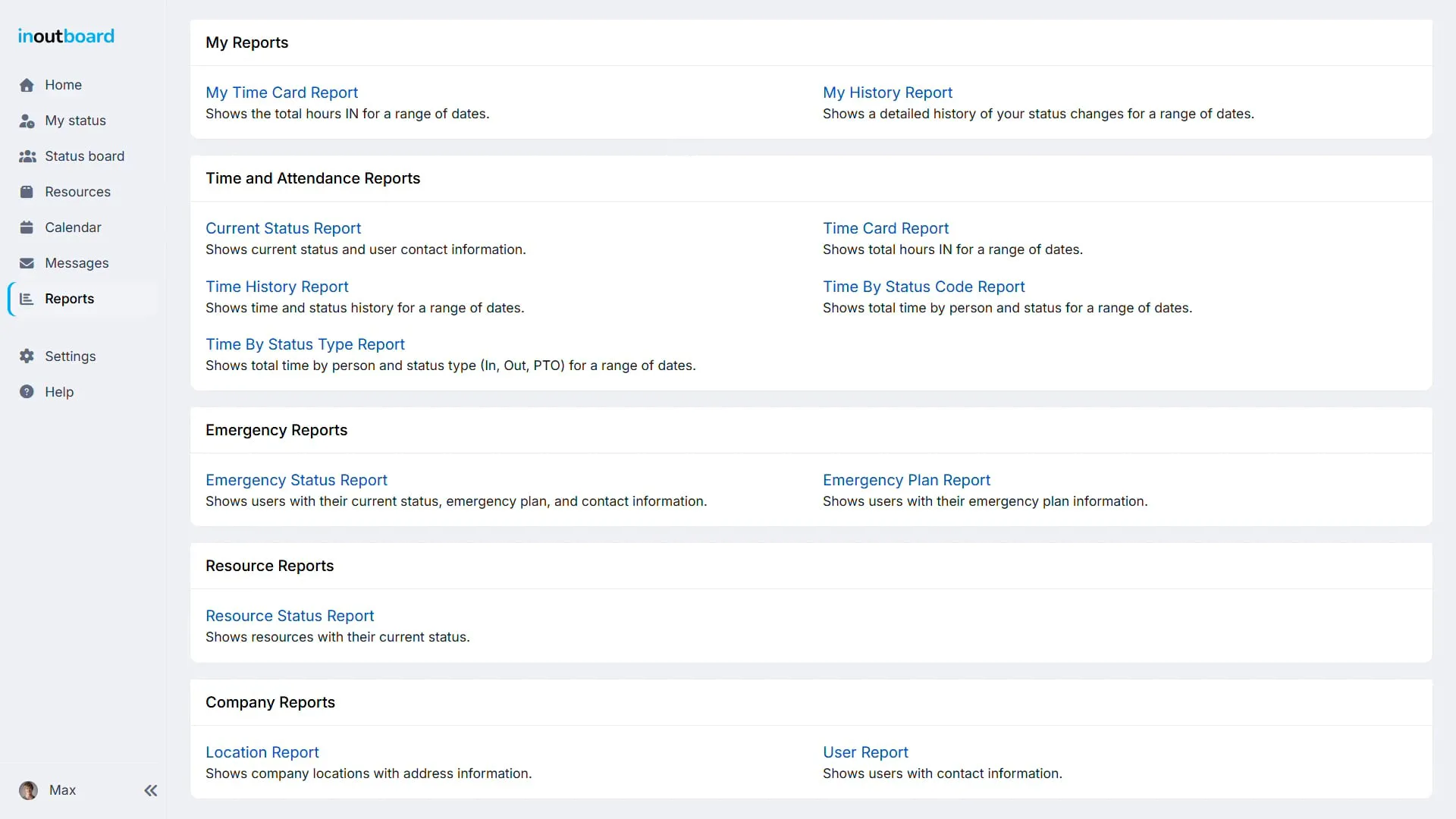Click the Time and Attendance Reports heading
1456x819 pixels.
[312, 178]
